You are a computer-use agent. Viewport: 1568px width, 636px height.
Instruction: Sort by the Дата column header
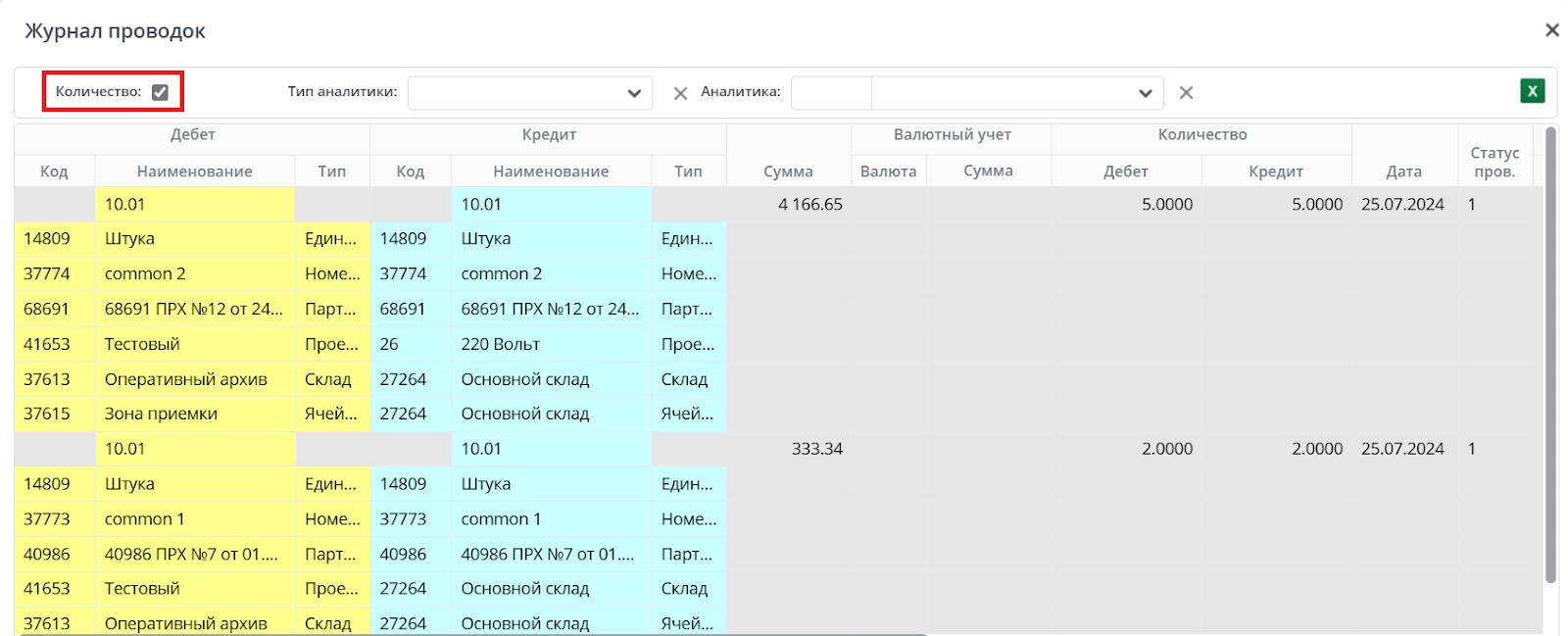[1403, 171]
